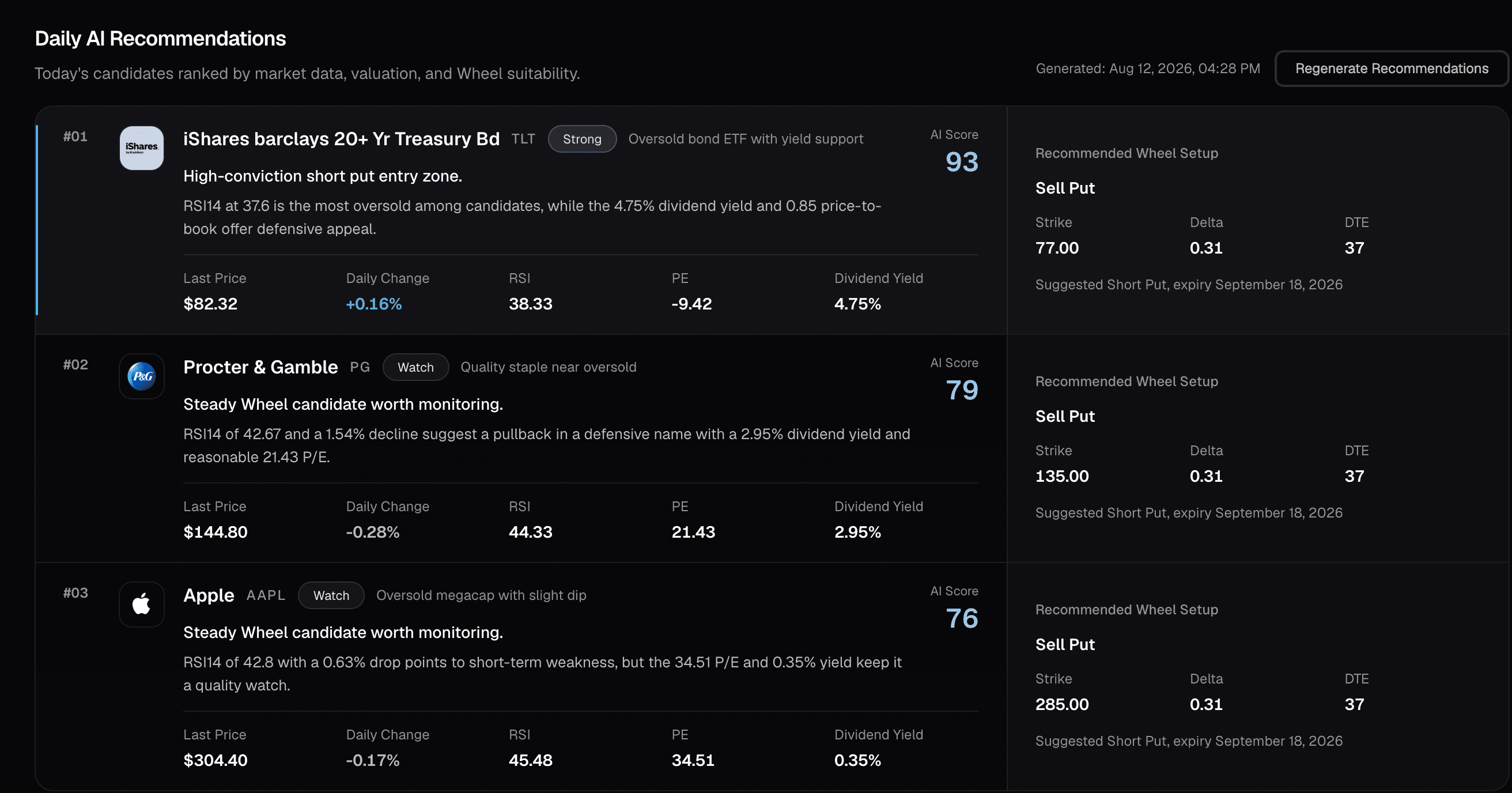Click Recommended Wheel Setup heading for Procter & Gamble
The height and width of the screenshot is (793, 1512).
coord(1127,382)
